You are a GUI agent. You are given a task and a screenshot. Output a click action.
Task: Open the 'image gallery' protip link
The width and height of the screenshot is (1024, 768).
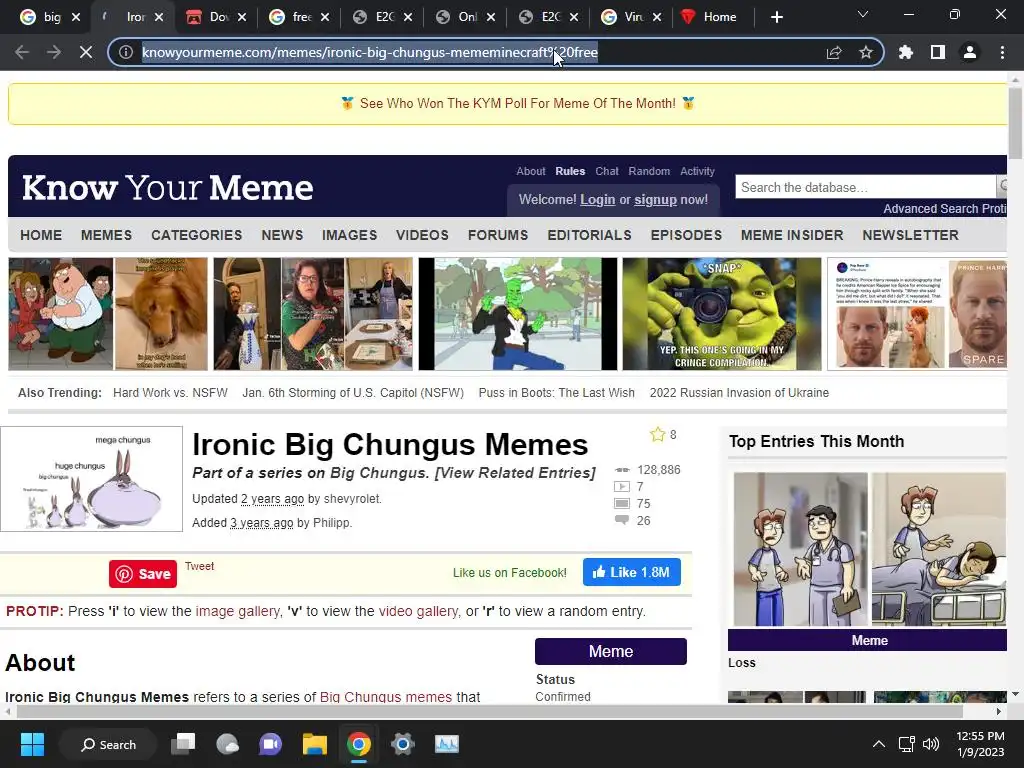(x=238, y=611)
